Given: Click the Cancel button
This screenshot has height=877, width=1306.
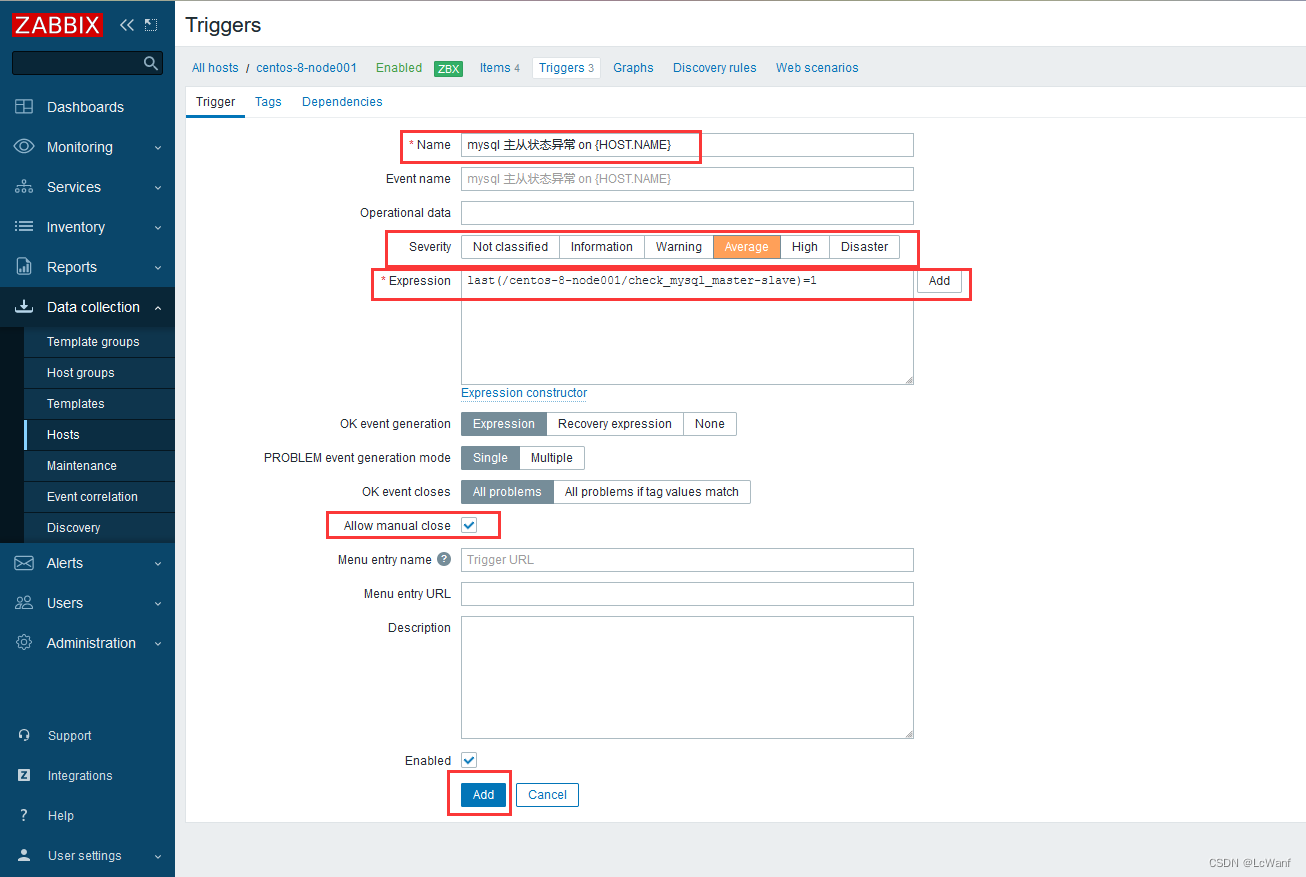Looking at the screenshot, I should click(547, 795).
